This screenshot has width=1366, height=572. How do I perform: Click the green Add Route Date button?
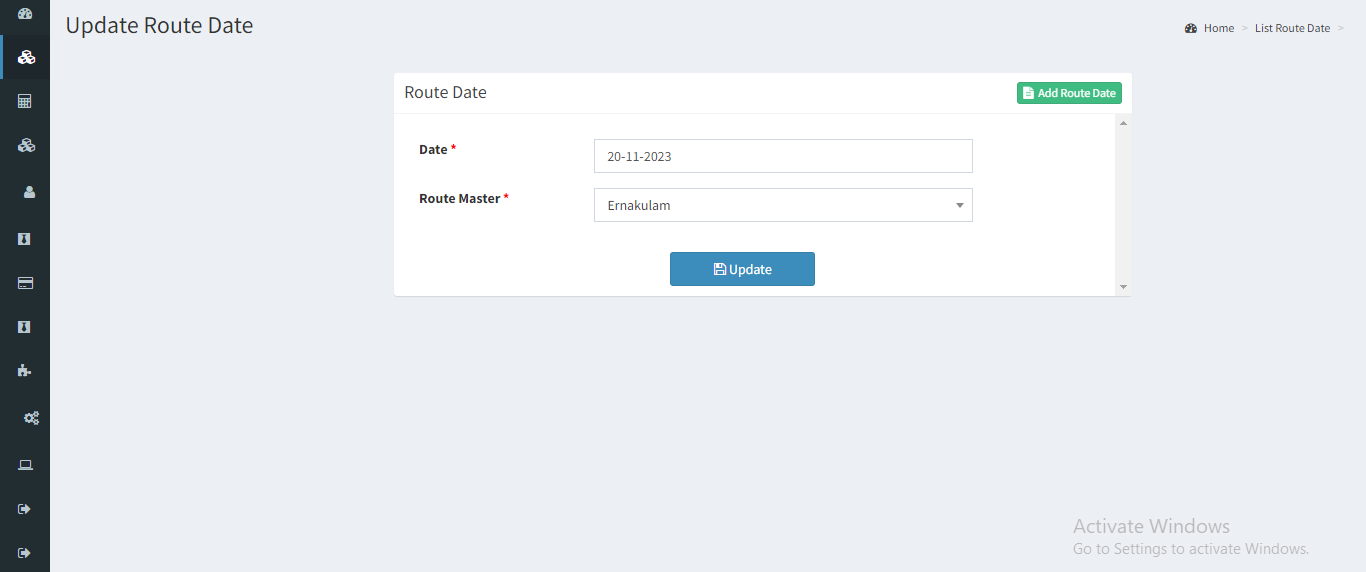[x=1069, y=93]
